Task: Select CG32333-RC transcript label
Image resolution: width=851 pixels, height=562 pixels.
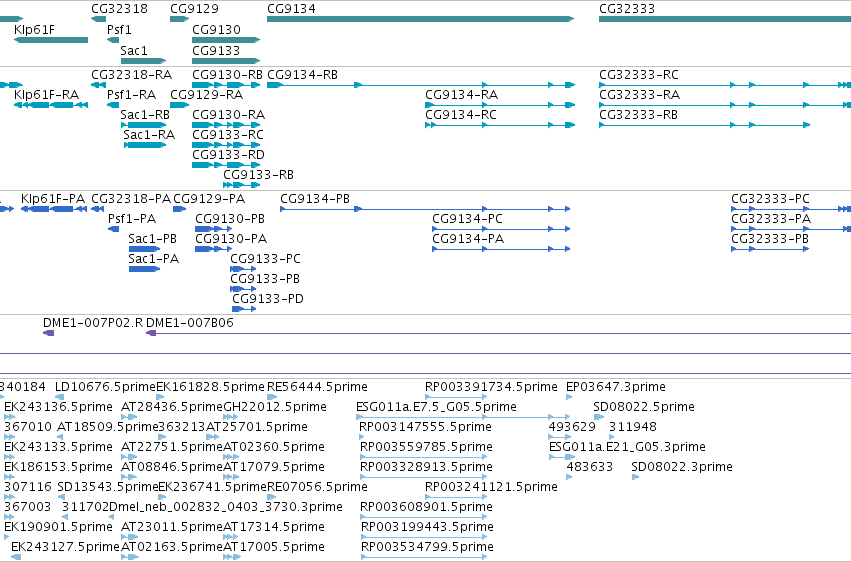Action: [639, 74]
